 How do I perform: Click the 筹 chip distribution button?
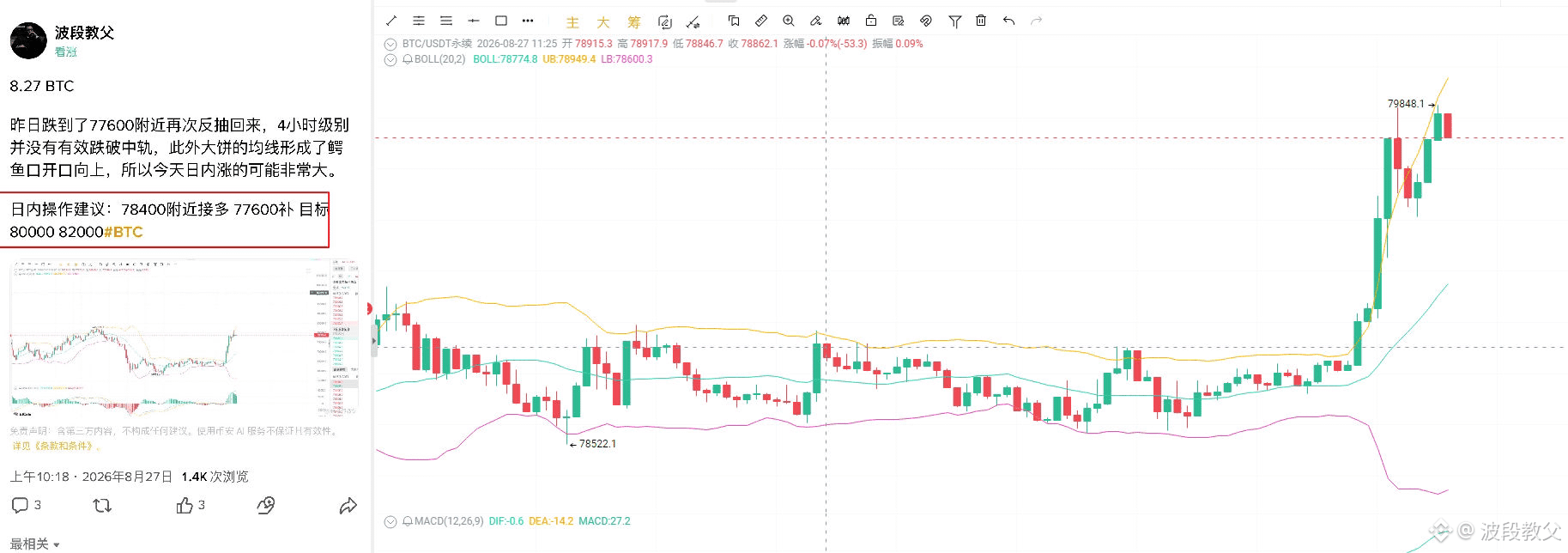coord(634,22)
